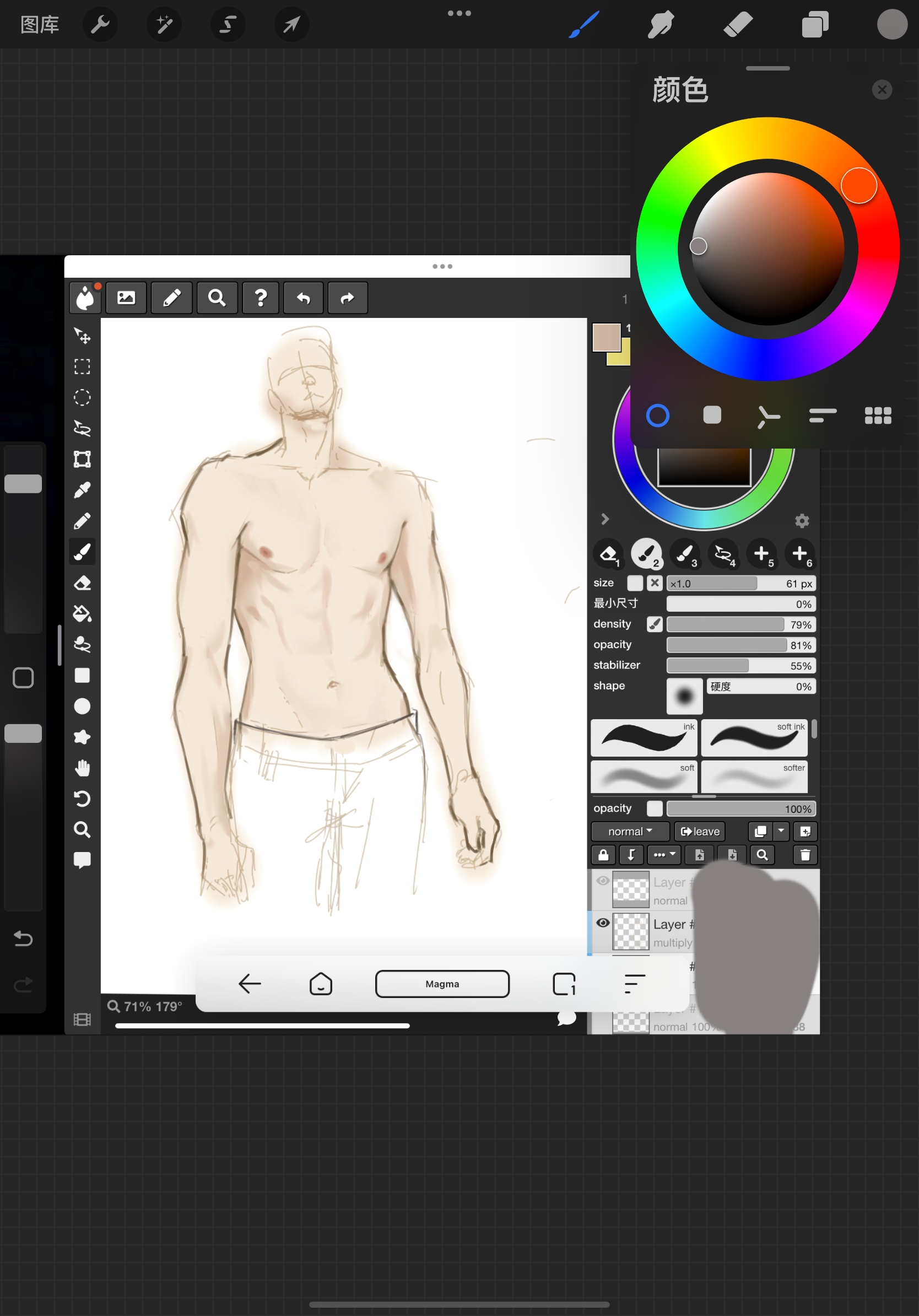Select the eyedropper tool in Magma toolbar
This screenshot has height=1316, width=919.
click(x=82, y=490)
